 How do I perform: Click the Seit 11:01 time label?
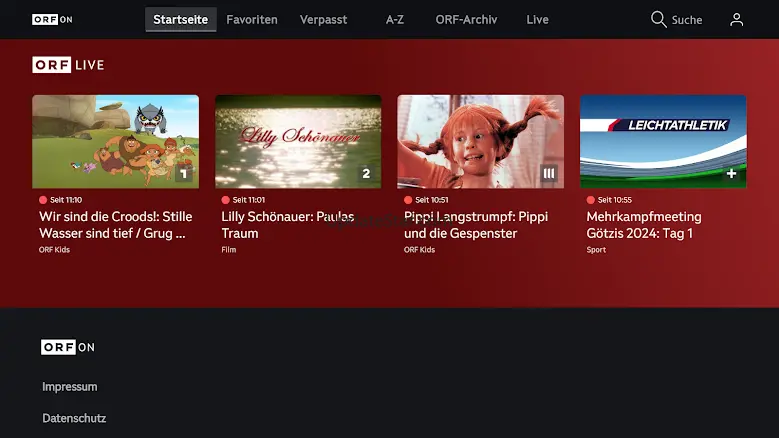(x=249, y=200)
